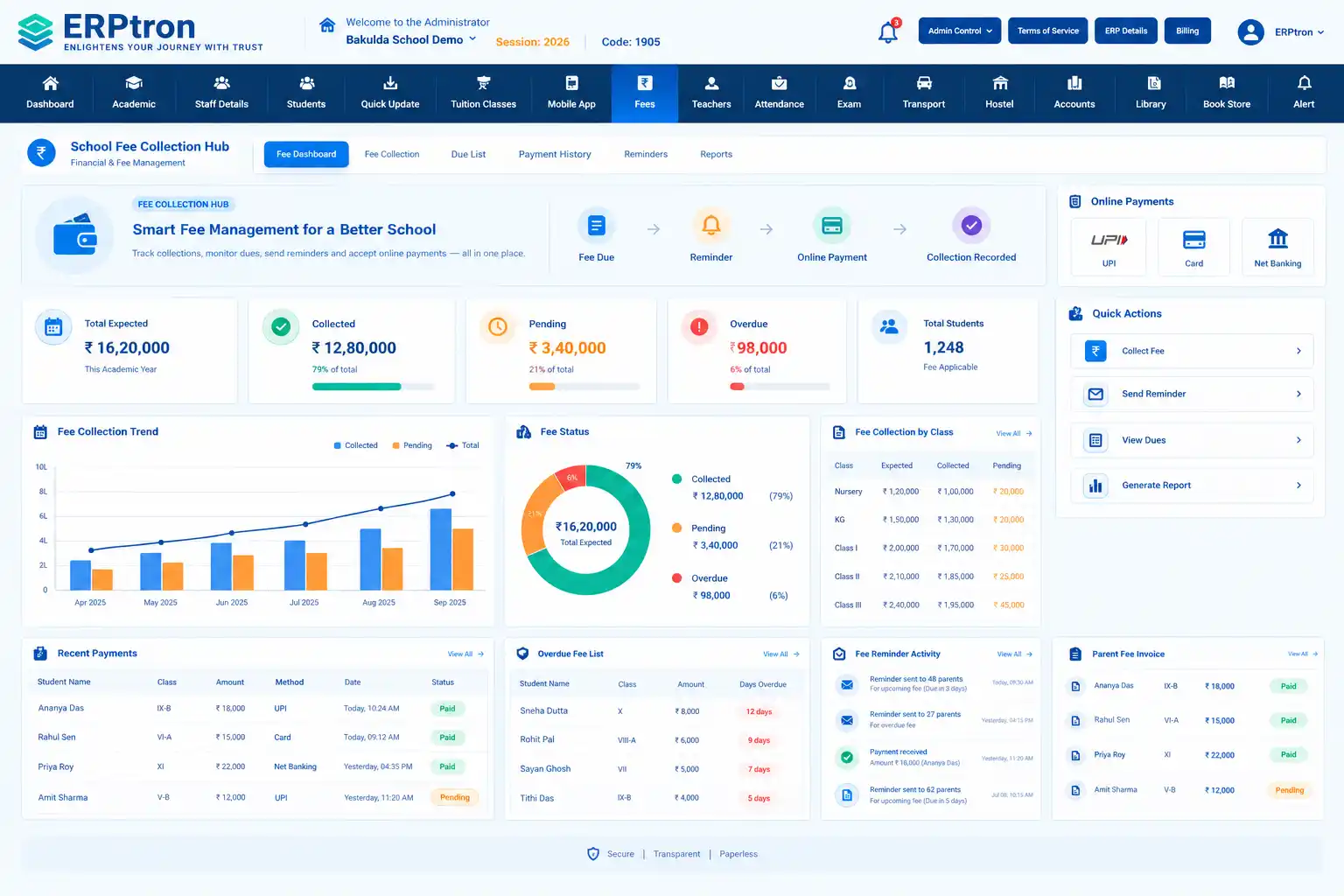
Task: Choose Card online payment option
Action: (x=1193, y=248)
